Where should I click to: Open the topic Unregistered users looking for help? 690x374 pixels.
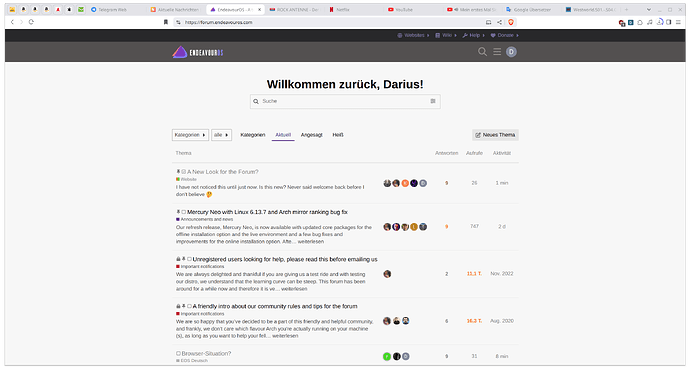tap(285, 259)
